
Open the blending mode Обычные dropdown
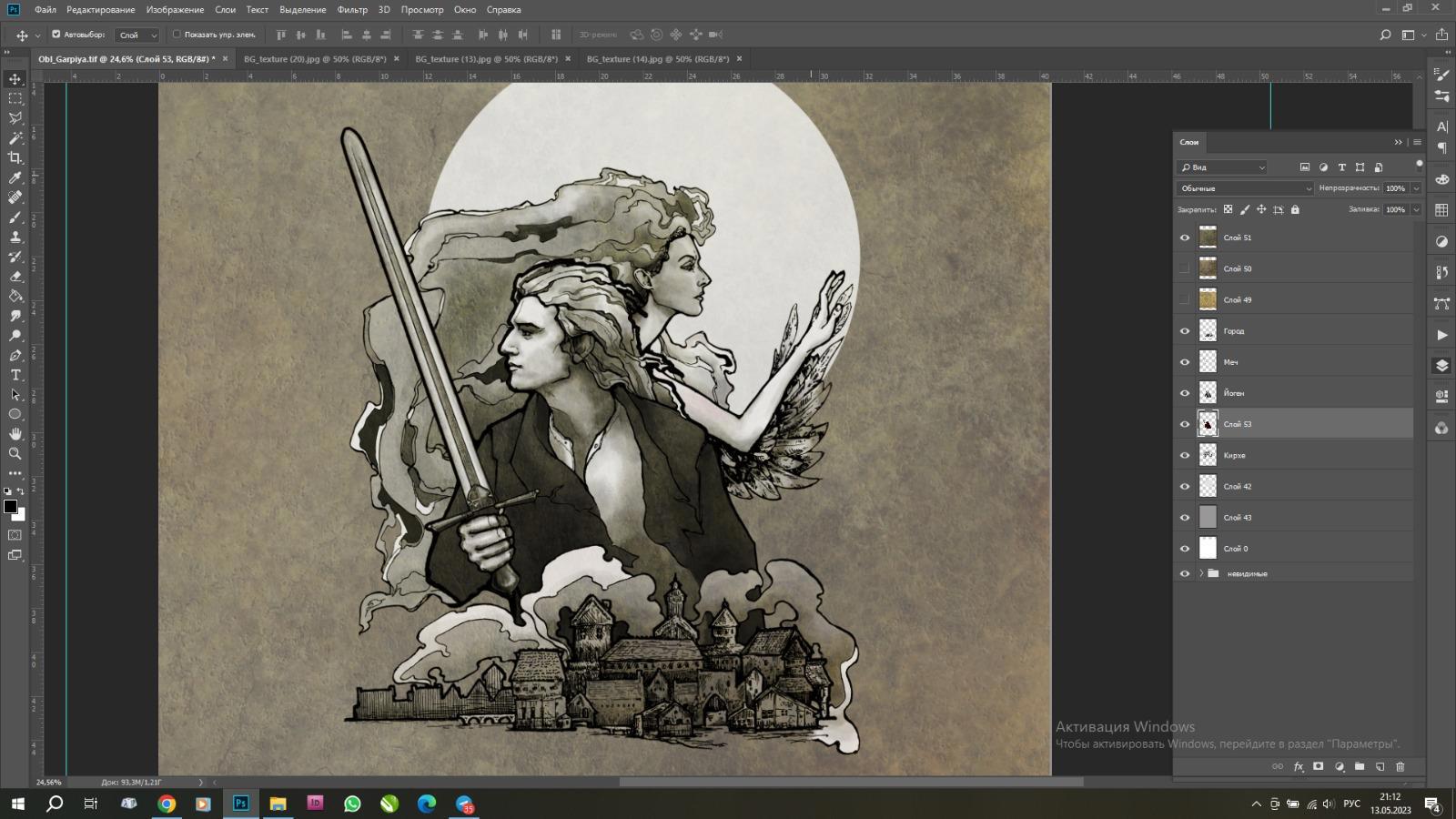pyautogui.click(x=1244, y=188)
